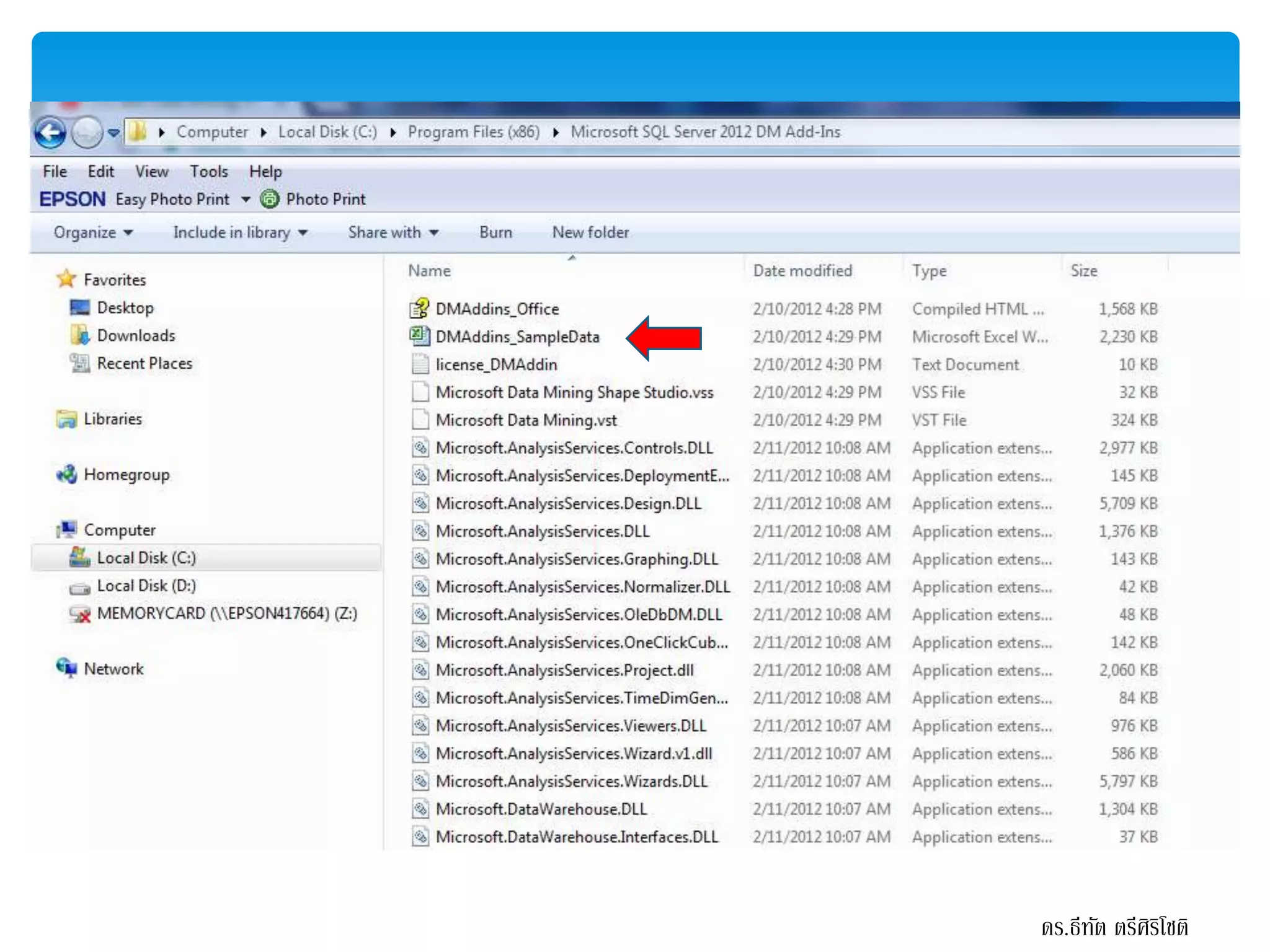This screenshot has height=952, width=1270.
Task: Click the Back navigation arrow button
Action: tap(50, 132)
